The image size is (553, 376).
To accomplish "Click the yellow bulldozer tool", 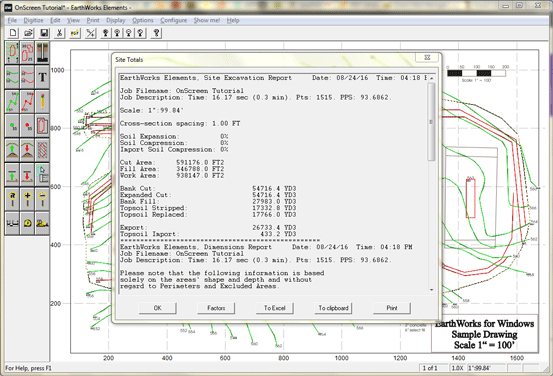I will 42,223.
